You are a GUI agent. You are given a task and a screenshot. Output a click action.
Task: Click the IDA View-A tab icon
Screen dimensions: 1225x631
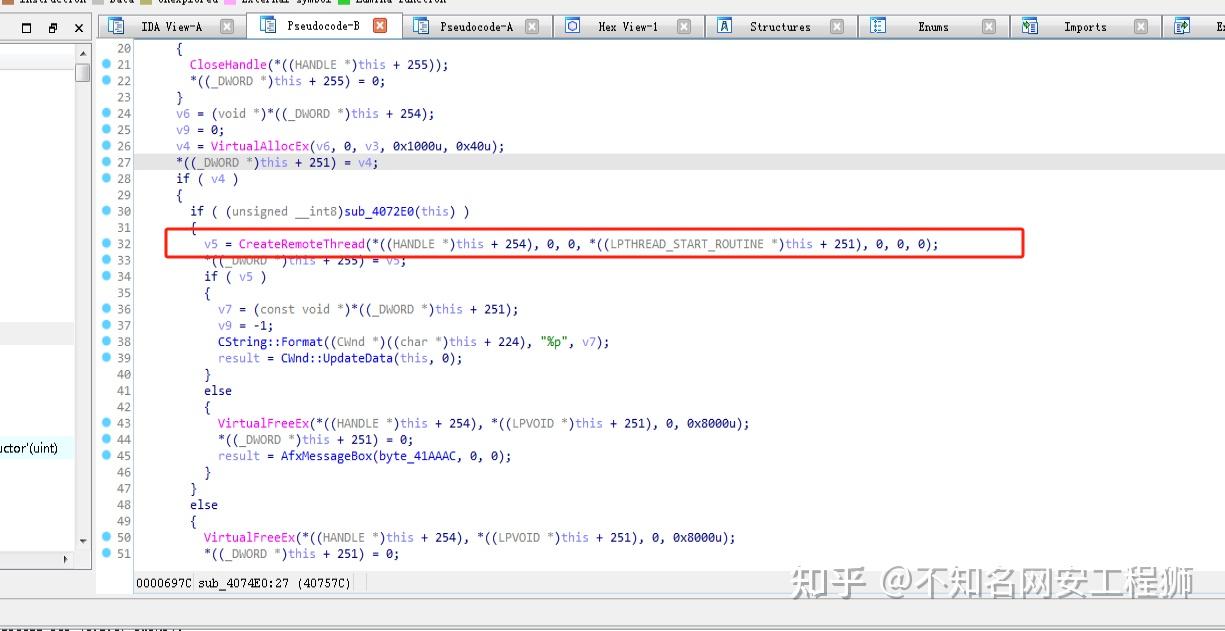(x=116, y=26)
